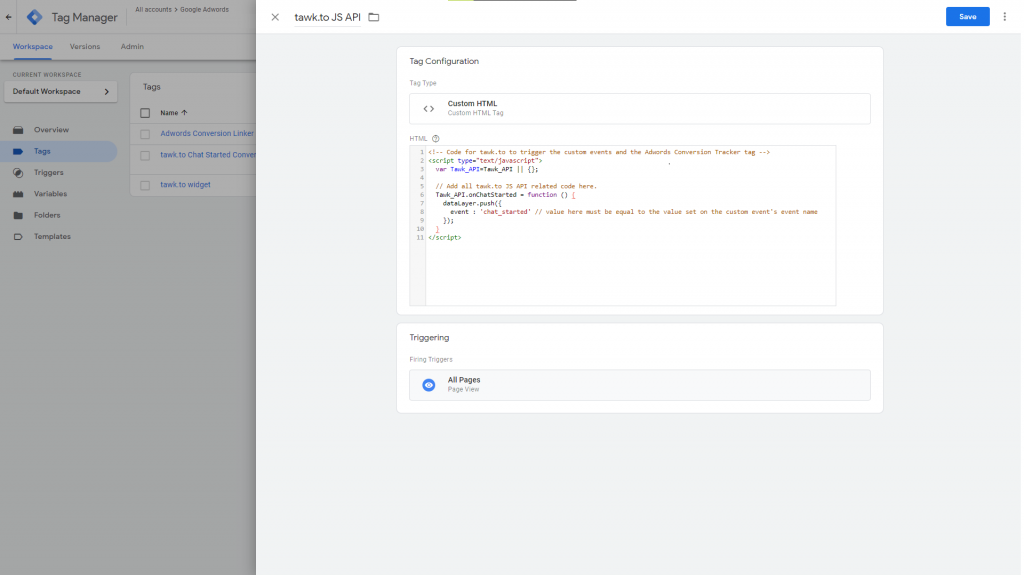The image size is (1024, 575).
Task: Save the tag
Action: pos(967,17)
